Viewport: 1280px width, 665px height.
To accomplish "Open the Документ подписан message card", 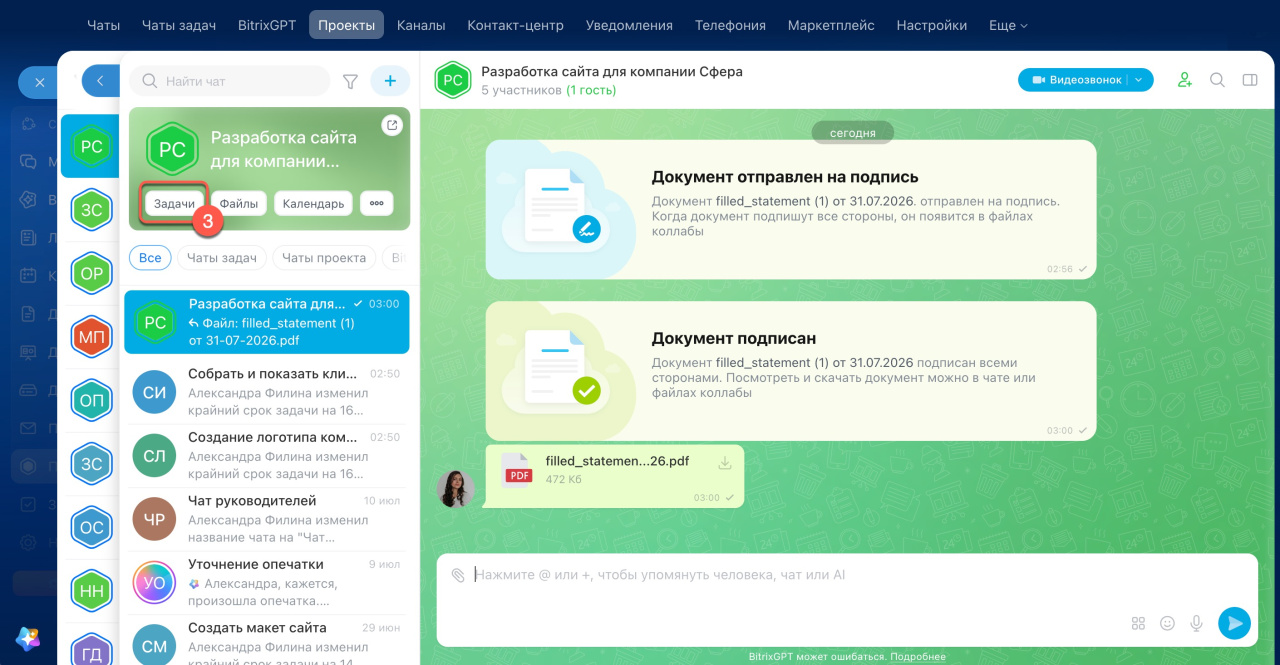I will tap(791, 371).
